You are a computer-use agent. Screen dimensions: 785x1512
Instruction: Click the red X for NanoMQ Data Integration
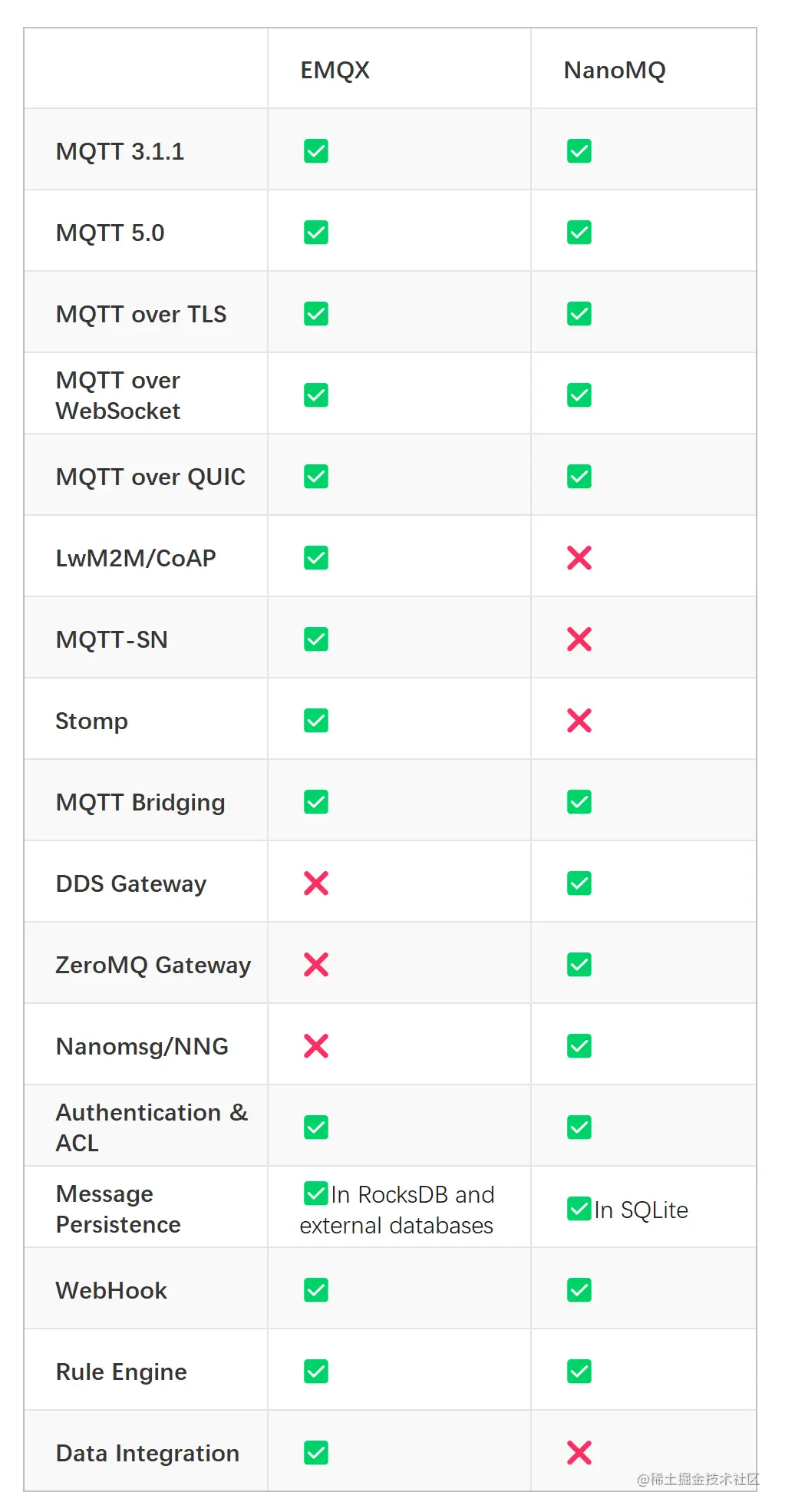click(579, 1453)
